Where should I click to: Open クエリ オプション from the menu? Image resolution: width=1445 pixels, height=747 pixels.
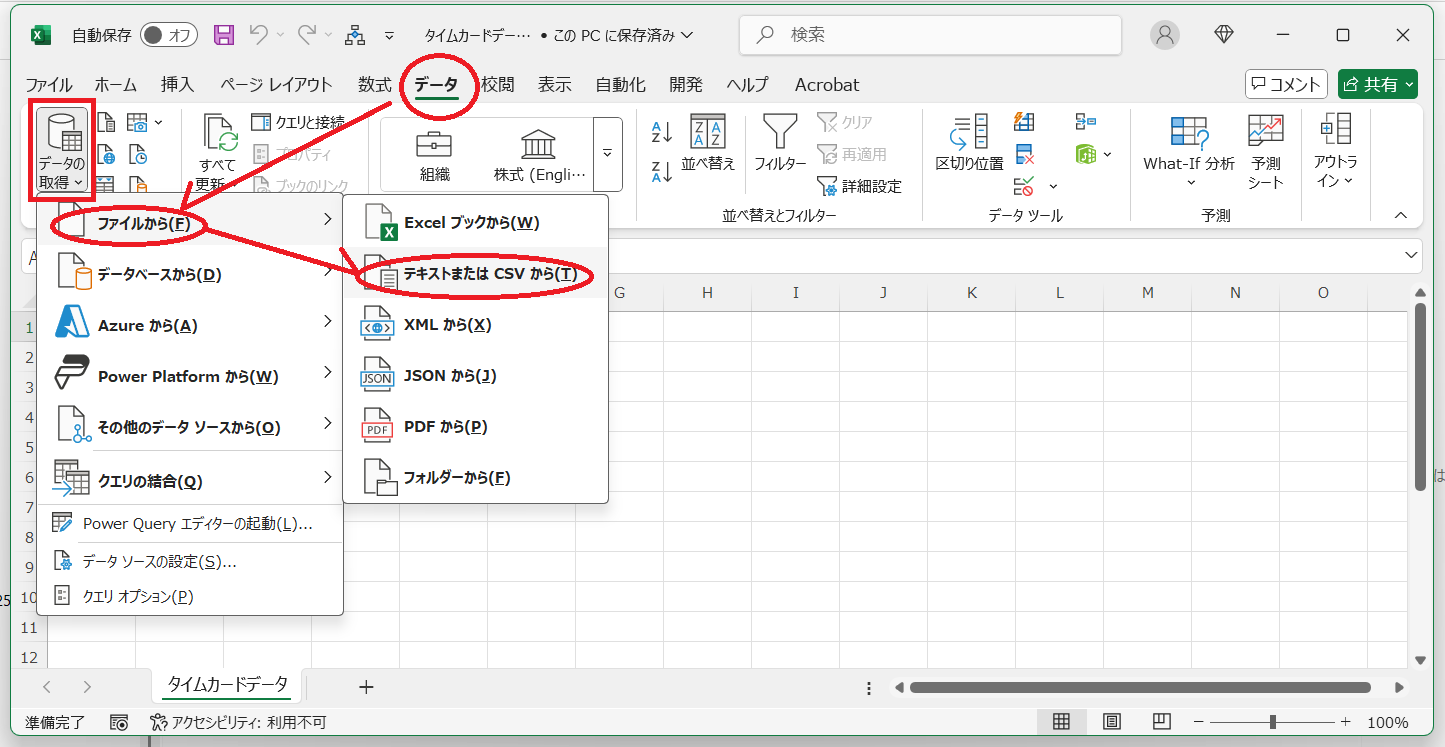pos(138,596)
